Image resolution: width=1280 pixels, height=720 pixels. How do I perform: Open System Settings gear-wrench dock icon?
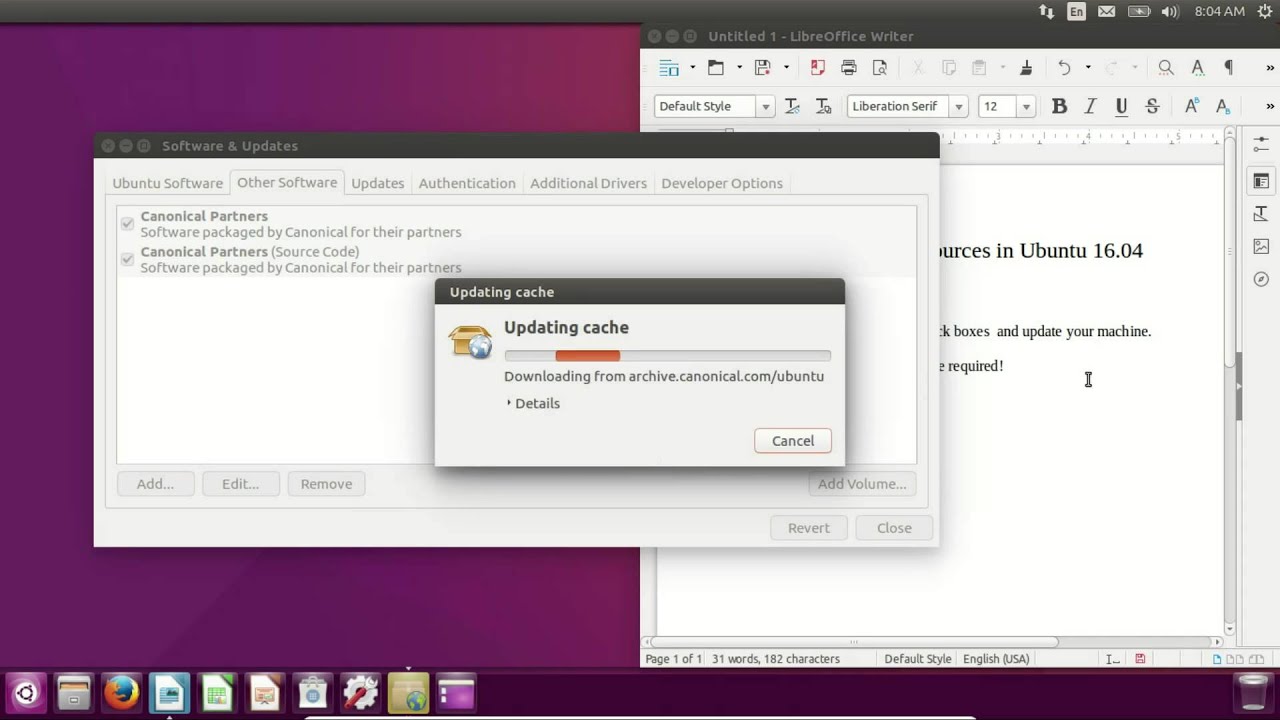(360, 692)
